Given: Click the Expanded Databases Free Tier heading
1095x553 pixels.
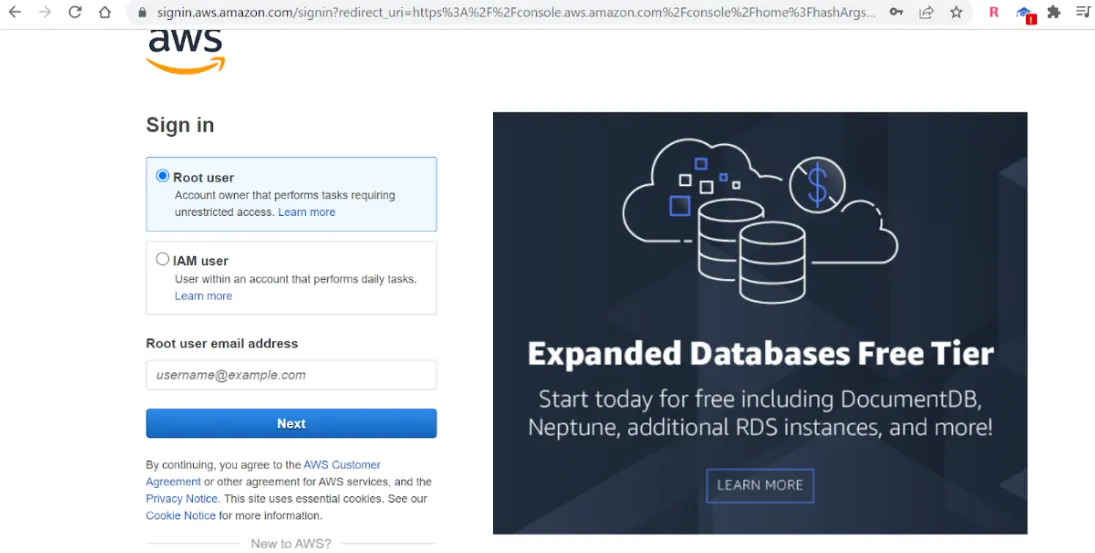Looking at the screenshot, I should [760, 354].
